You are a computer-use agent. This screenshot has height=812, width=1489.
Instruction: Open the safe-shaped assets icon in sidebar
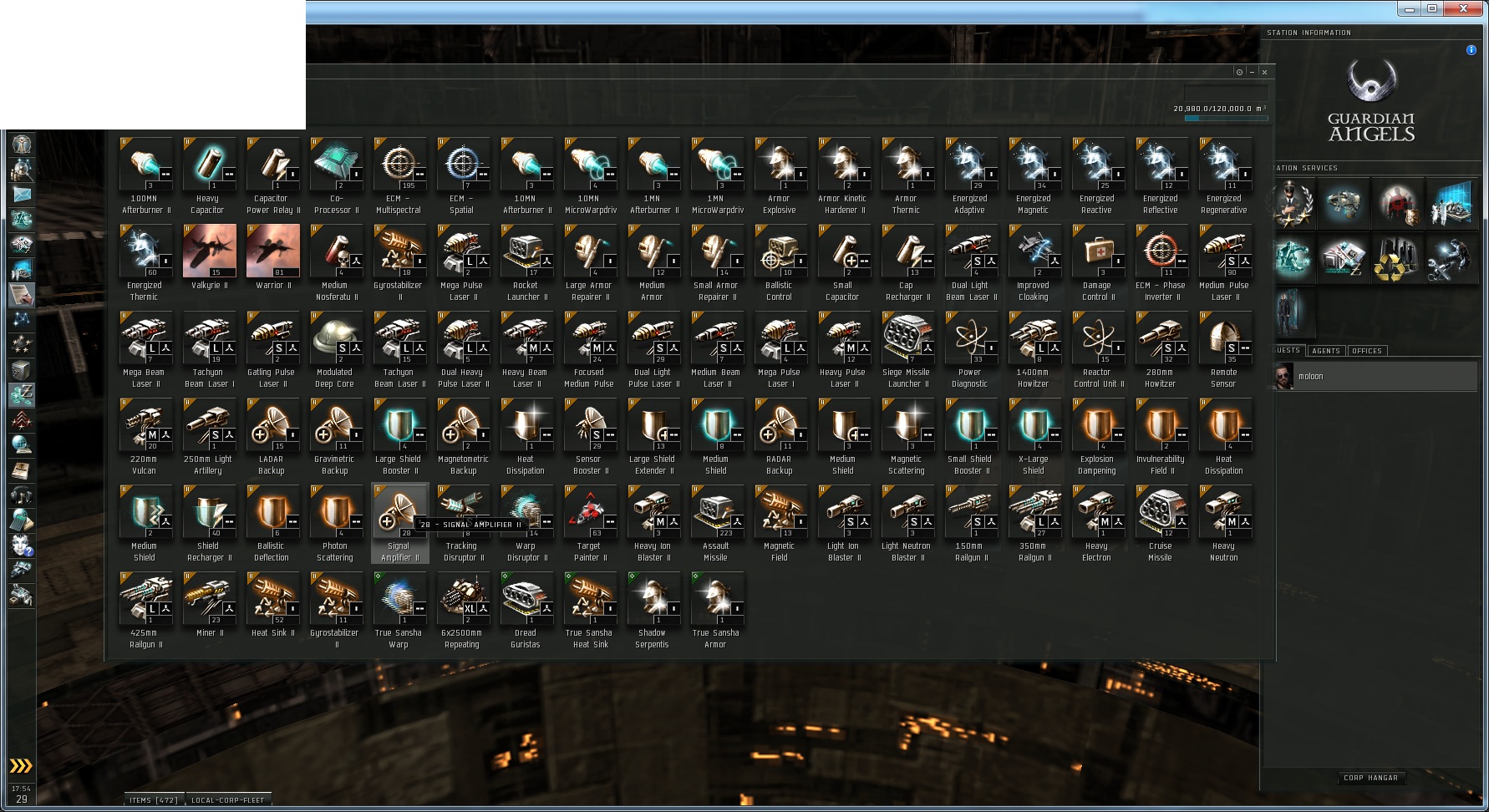pyautogui.click(x=21, y=369)
